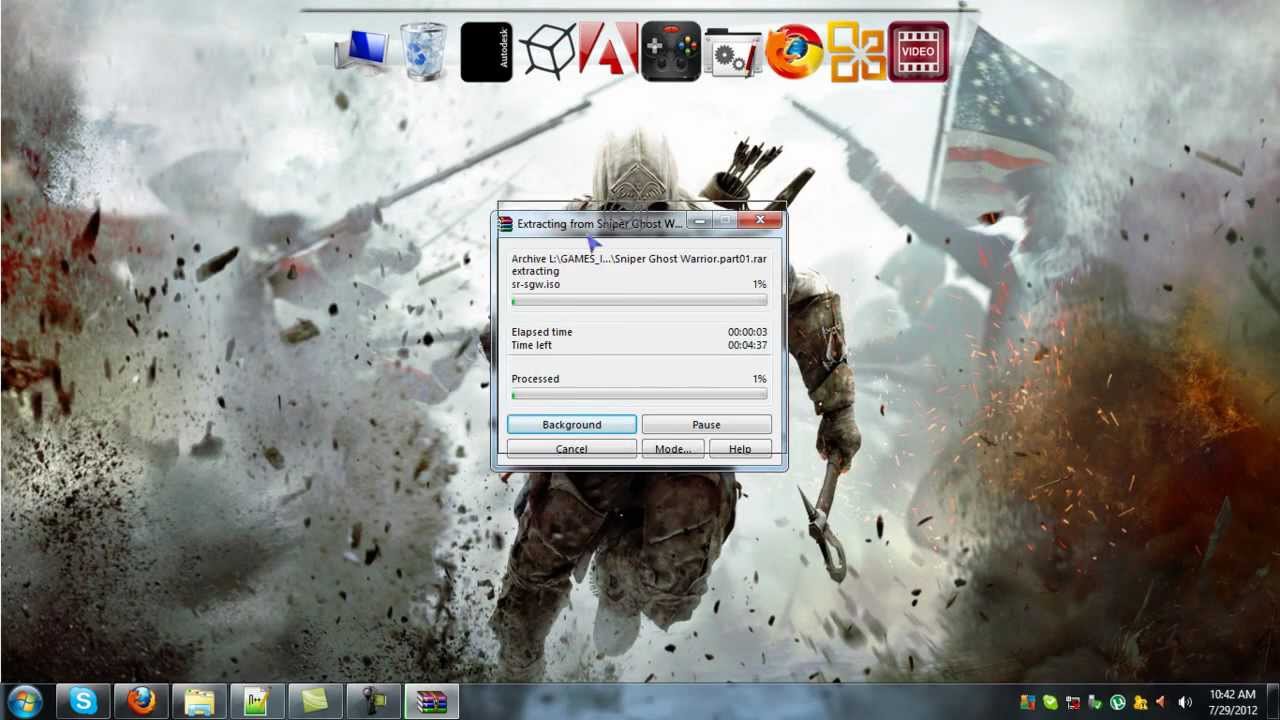This screenshot has width=1280, height=720.
Task: Click the sr-sgw.iso file name
Action: (536, 284)
